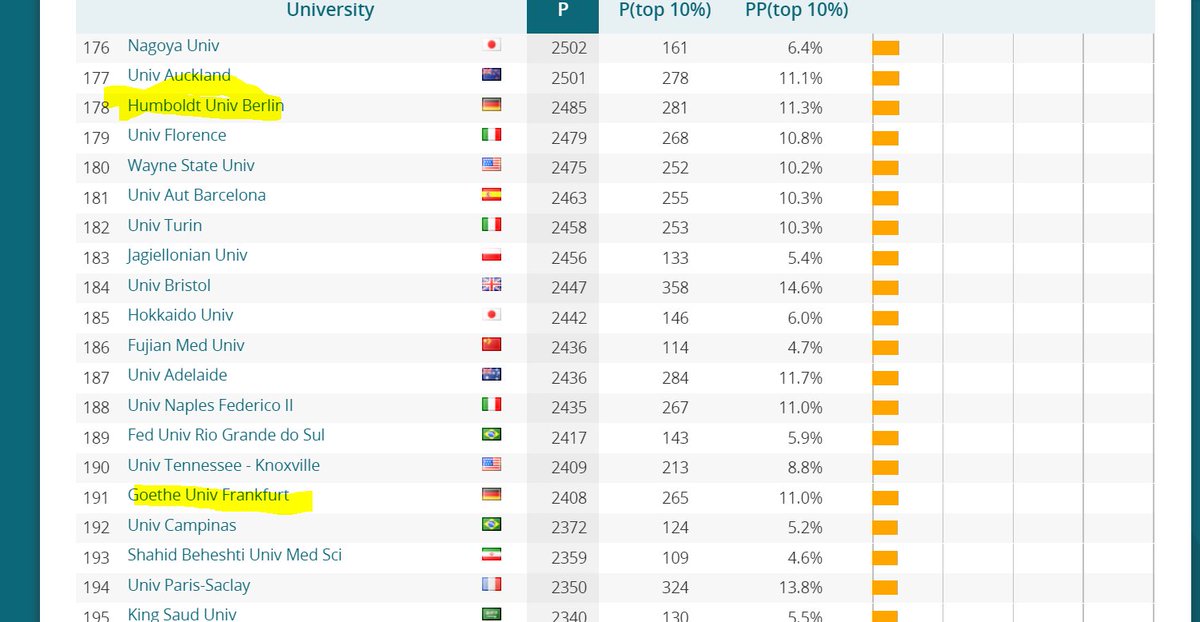1200x622 pixels.
Task: Select rank number 191 for Goethe Univ Frankfurt
Action: (96, 498)
